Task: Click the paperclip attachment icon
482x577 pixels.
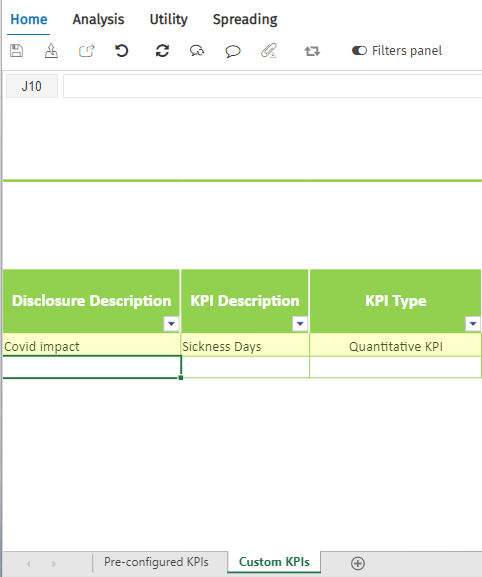Action: [269, 51]
